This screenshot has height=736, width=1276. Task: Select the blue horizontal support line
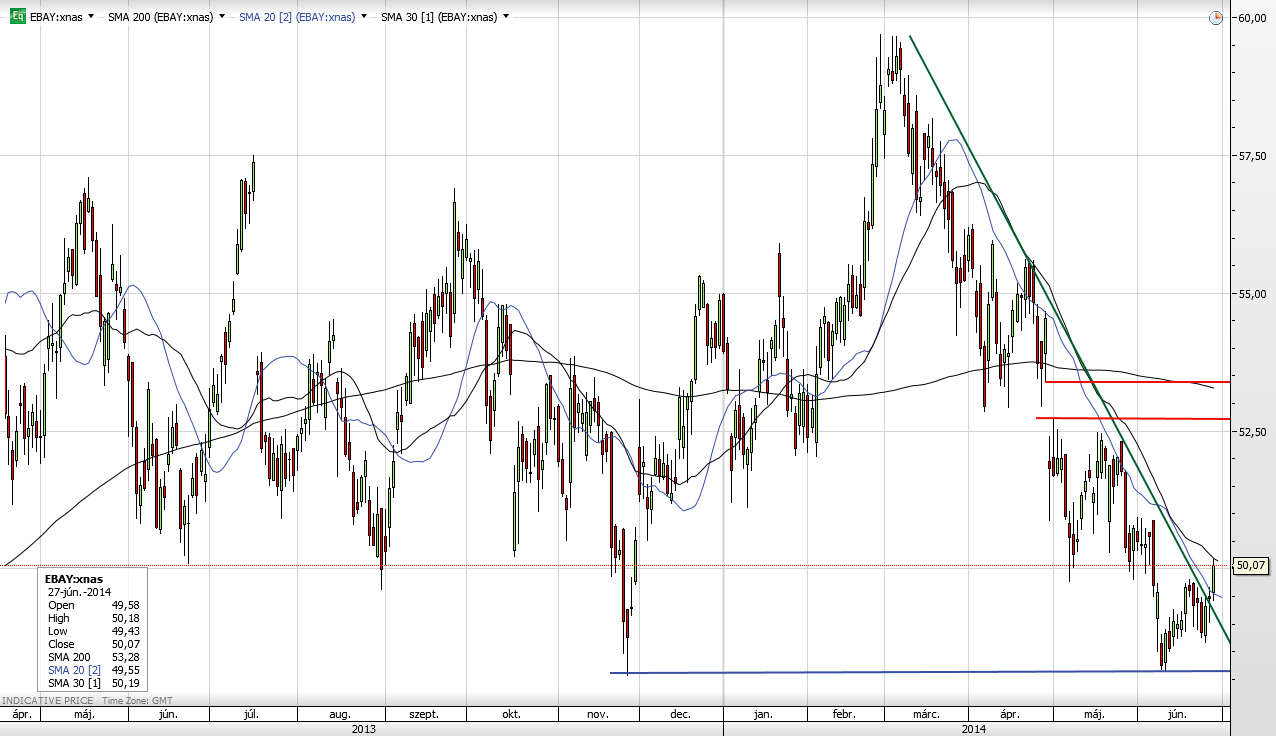[x=919, y=672]
